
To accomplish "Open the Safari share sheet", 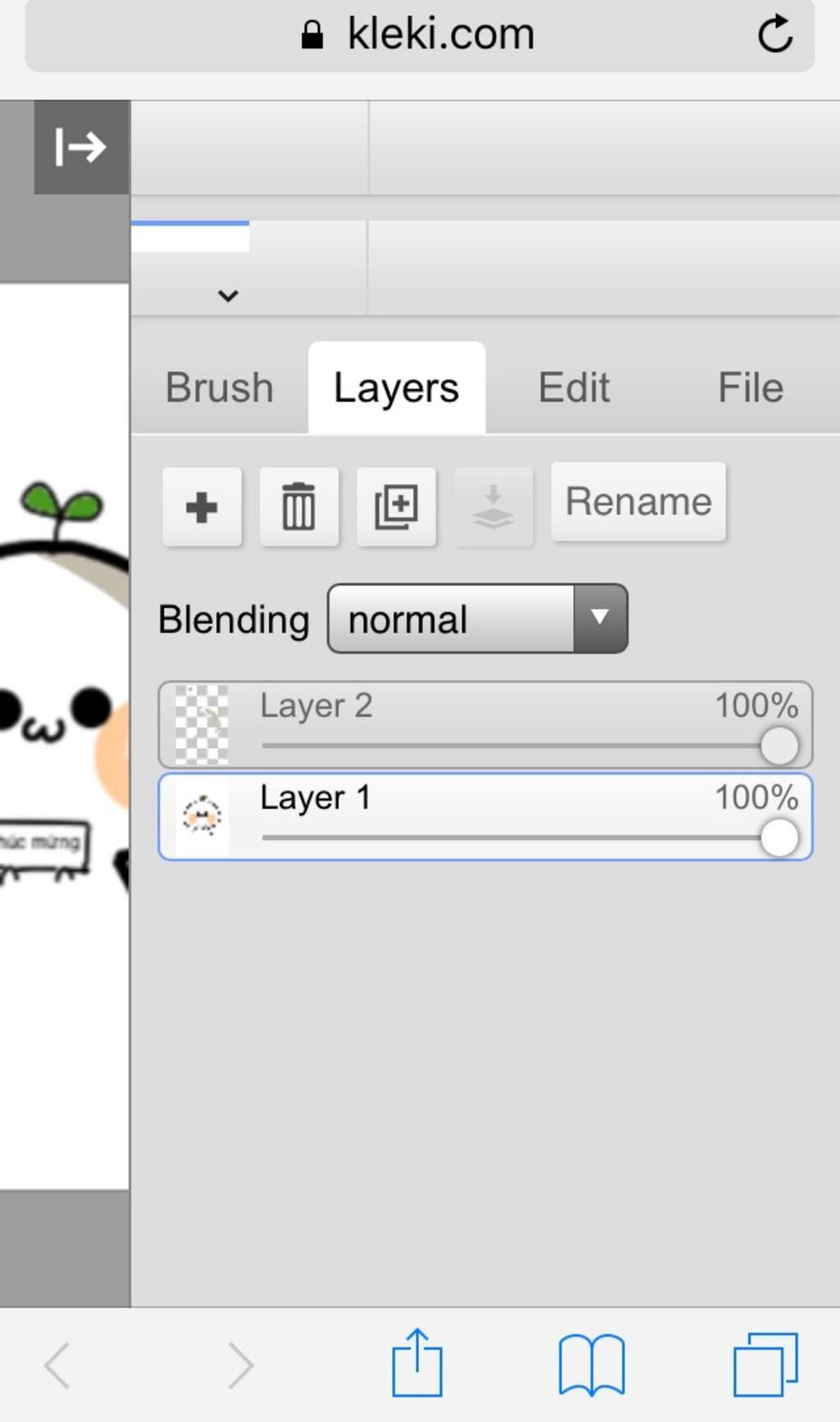I will (417, 1364).
